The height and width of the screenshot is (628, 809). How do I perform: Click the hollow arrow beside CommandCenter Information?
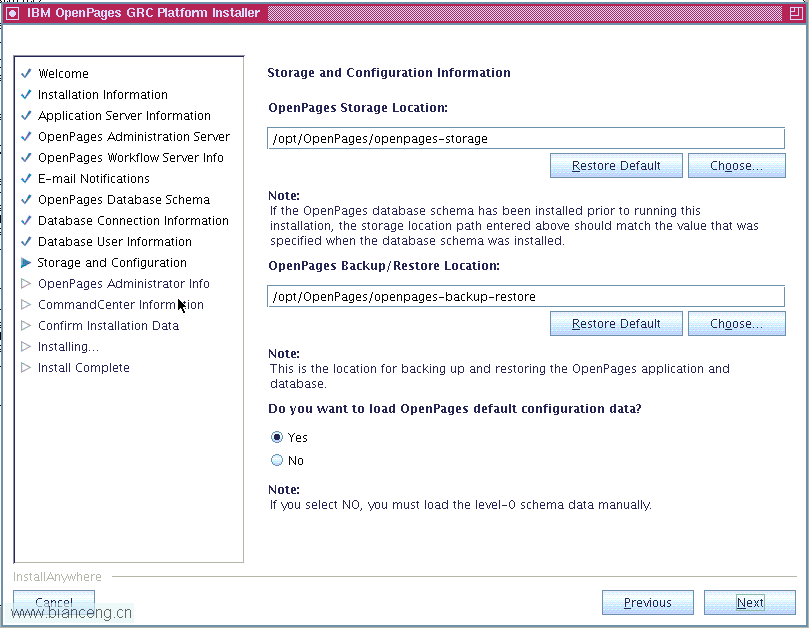[x=26, y=304]
